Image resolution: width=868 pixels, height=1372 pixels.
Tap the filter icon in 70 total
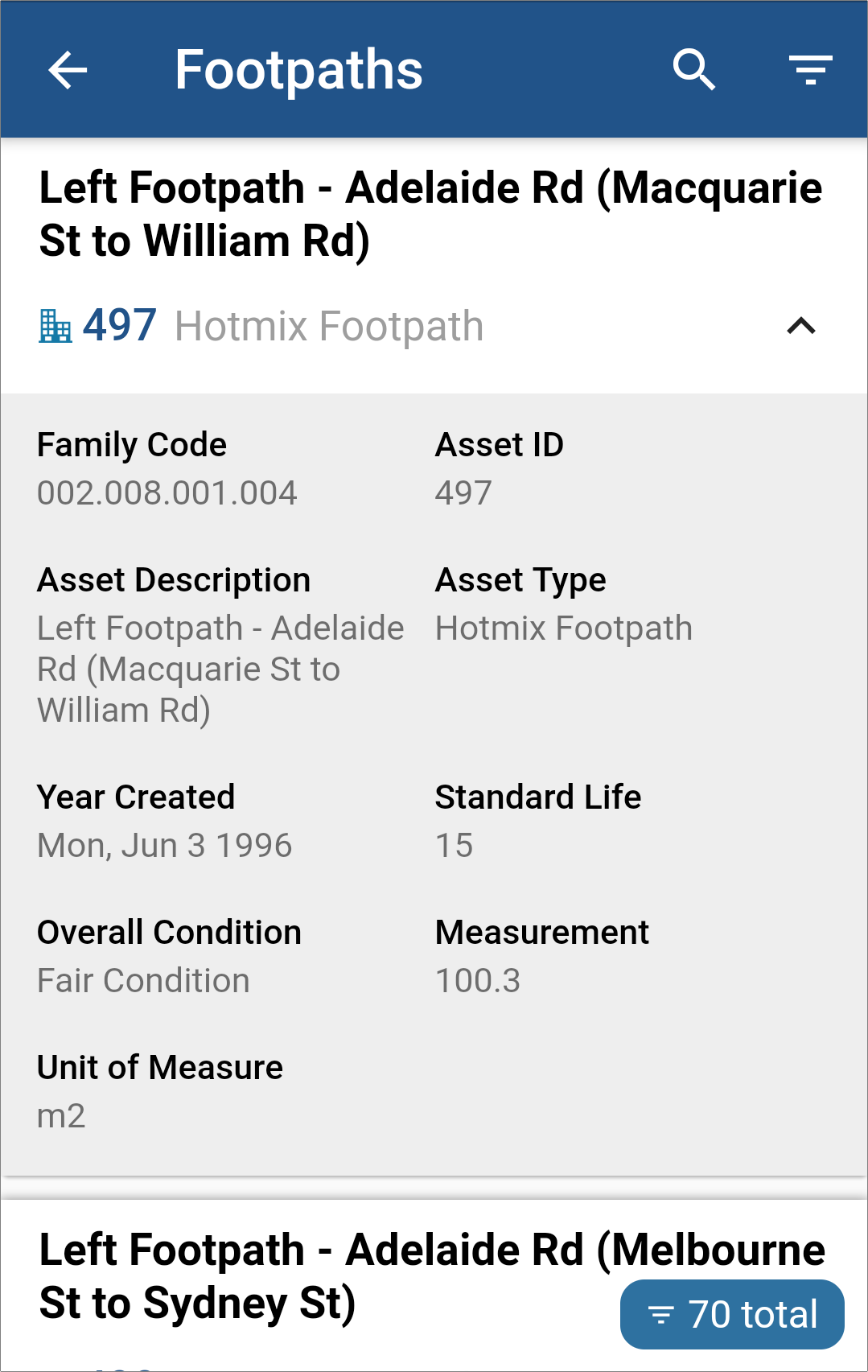pyautogui.click(x=660, y=1315)
